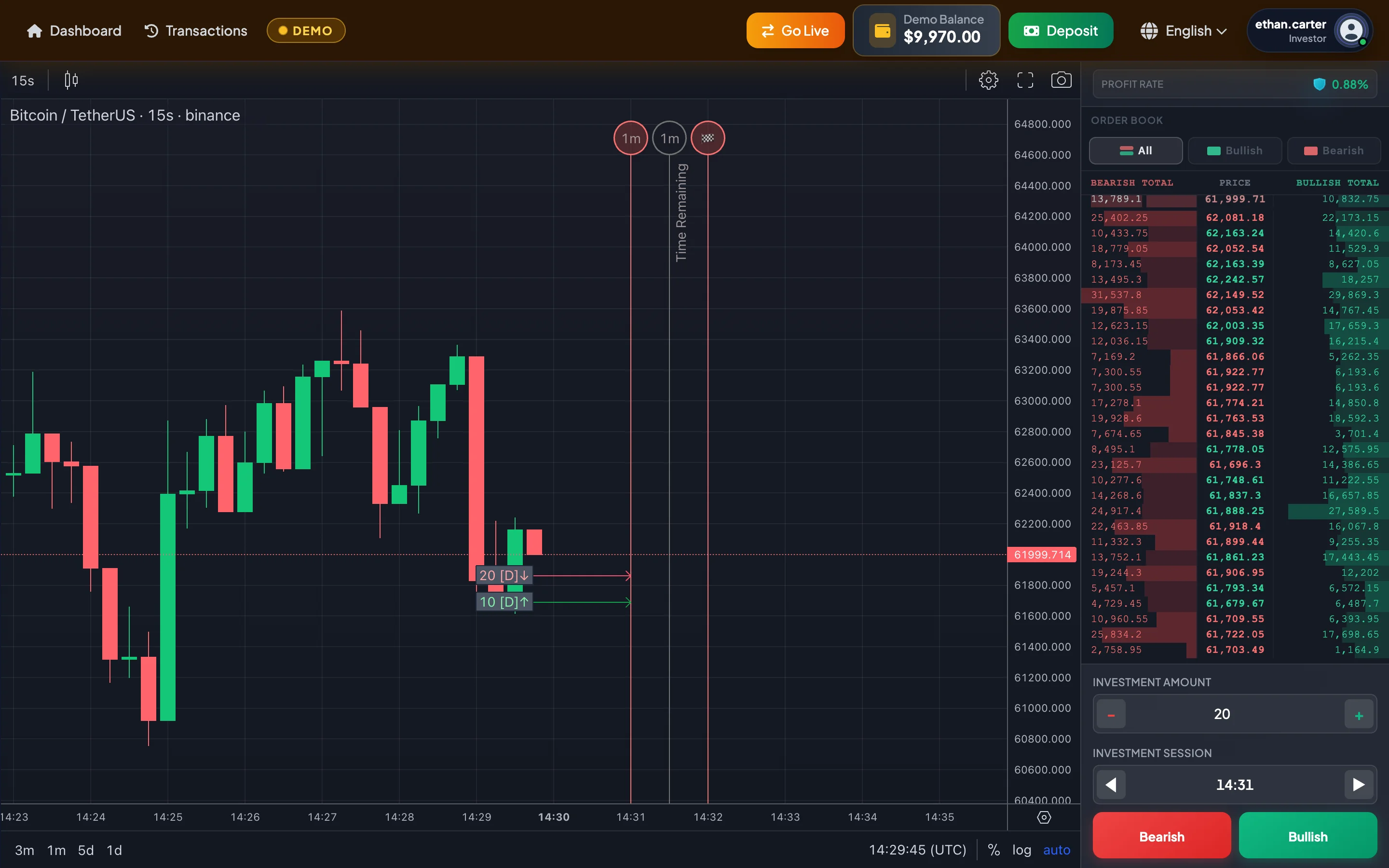Filter order book to Bearish
Image resolution: width=1389 pixels, height=868 pixels.
click(x=1334, y=151)
